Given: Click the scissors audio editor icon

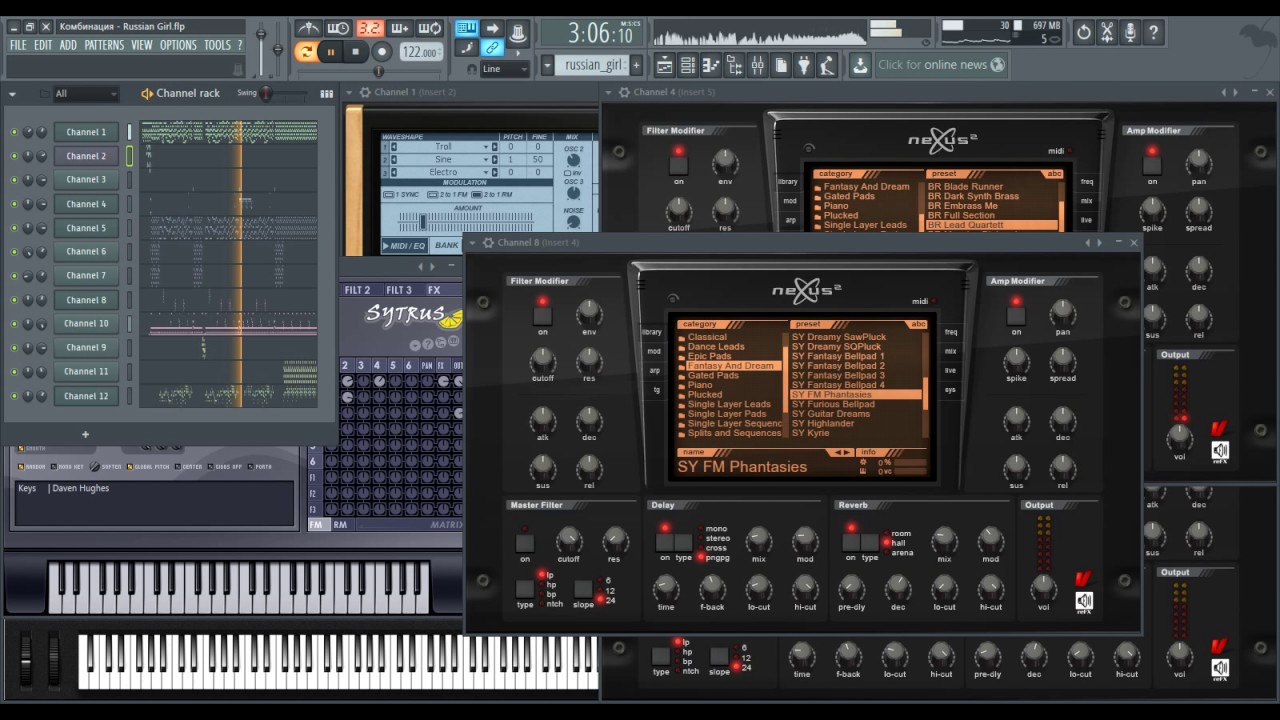Looking at the screenshot, I should click(1107, 33).
